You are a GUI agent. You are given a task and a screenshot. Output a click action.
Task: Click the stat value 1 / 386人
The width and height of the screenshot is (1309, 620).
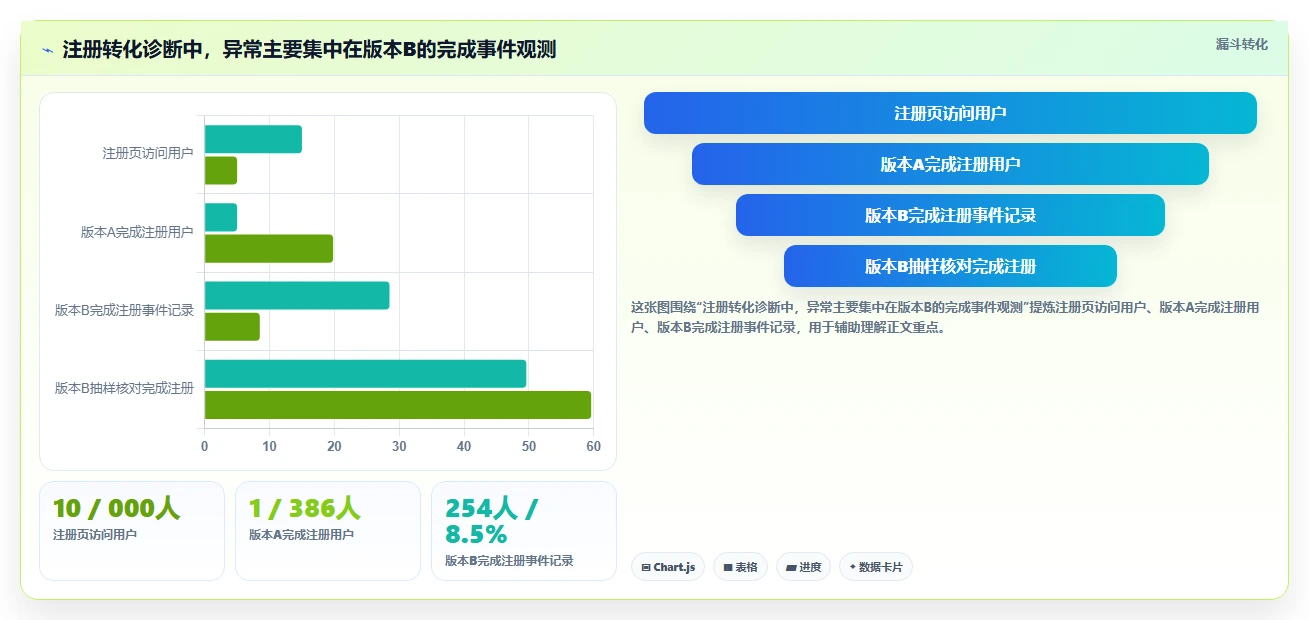click(305, 508)
